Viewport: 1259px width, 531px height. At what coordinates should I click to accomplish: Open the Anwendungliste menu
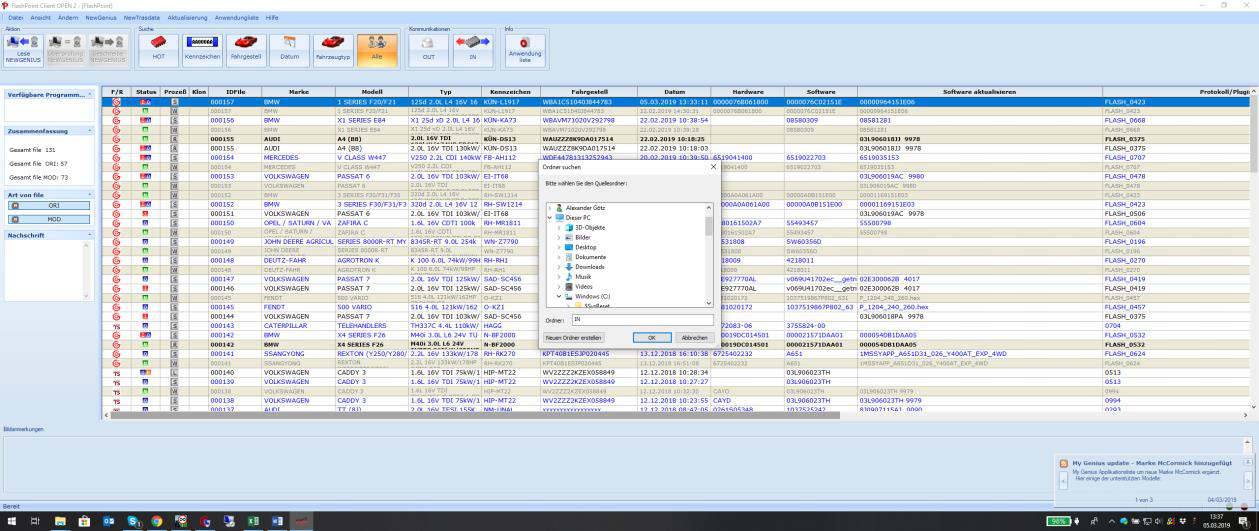coord(237,18)
